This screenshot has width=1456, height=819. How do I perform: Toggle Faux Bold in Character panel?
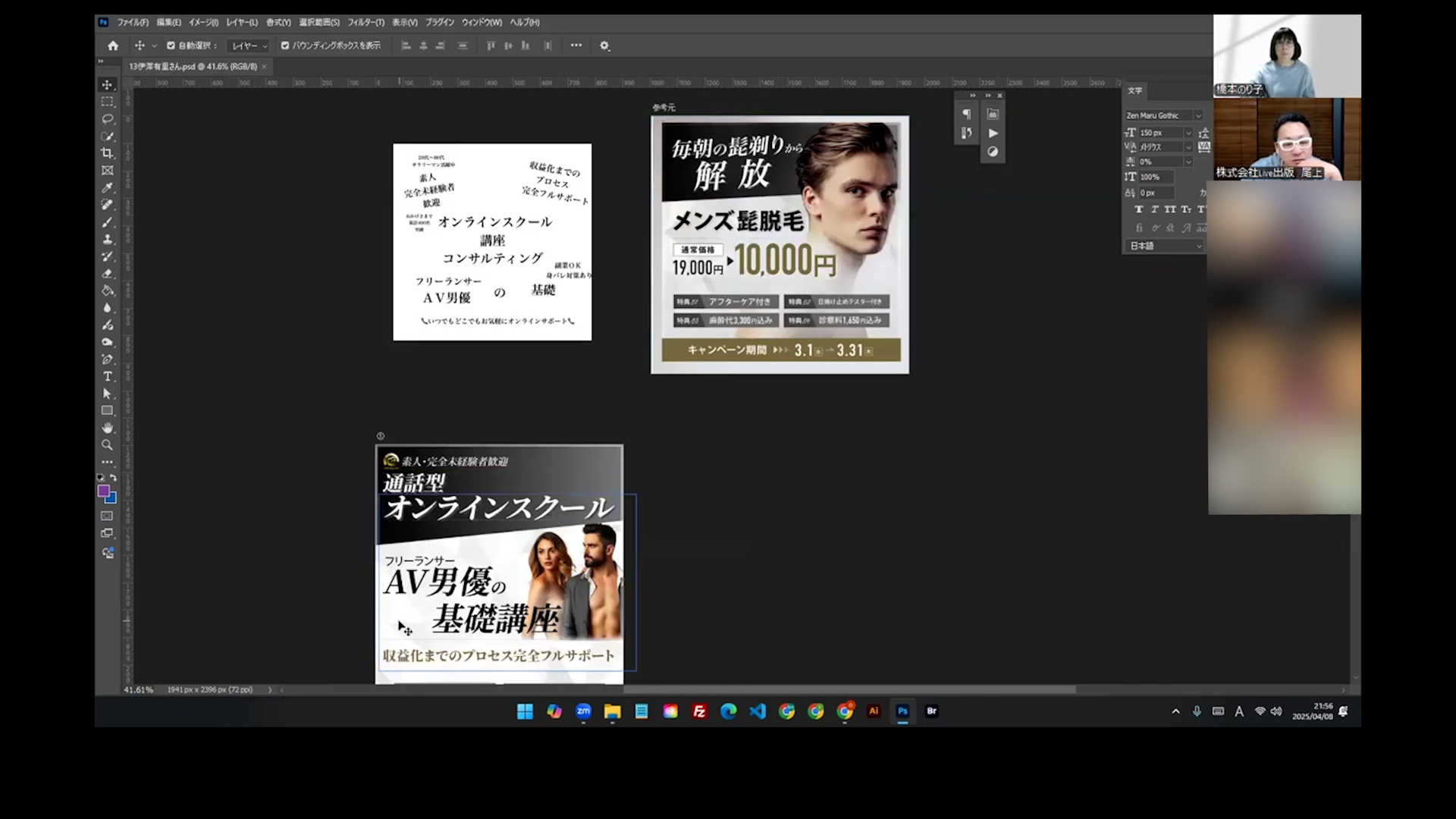pos(1138,209)
